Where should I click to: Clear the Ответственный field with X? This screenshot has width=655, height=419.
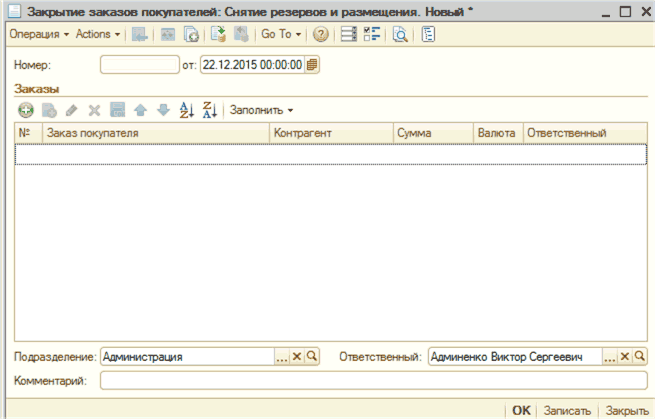(625, 357)
